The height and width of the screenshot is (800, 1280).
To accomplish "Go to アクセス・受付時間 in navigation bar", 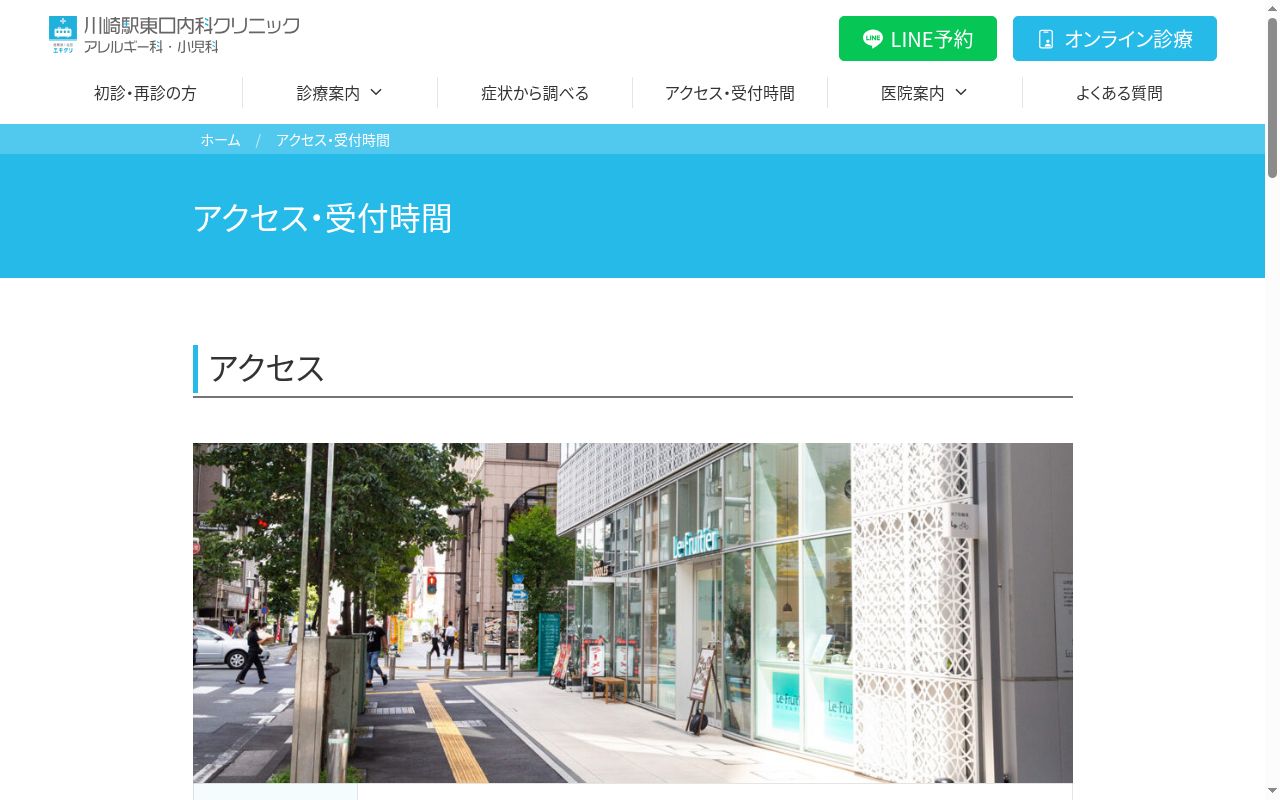I will click(x=730, y=93).
